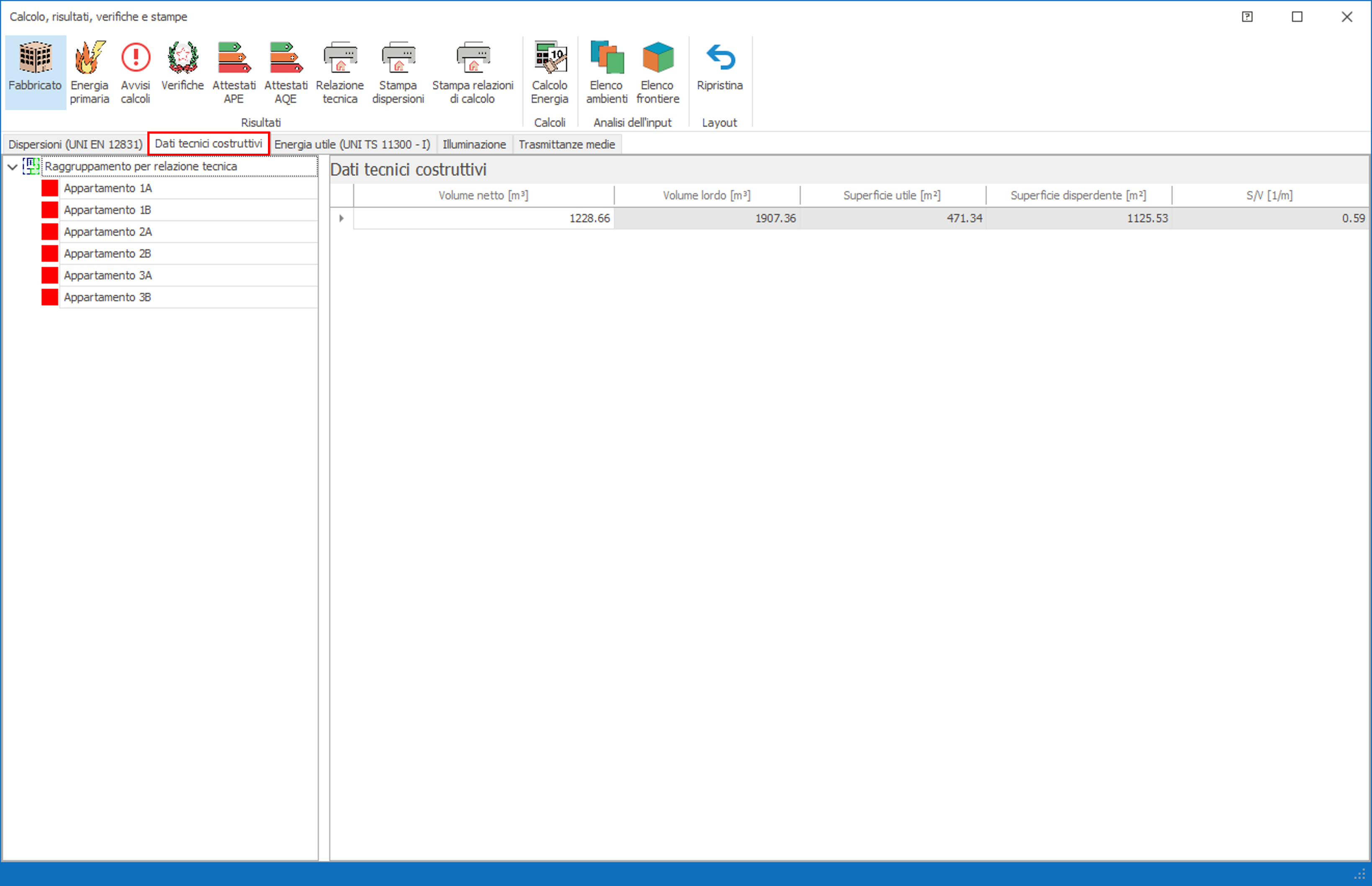
Task: Print the Relazione tecnica
Action: tap(340, 72)
